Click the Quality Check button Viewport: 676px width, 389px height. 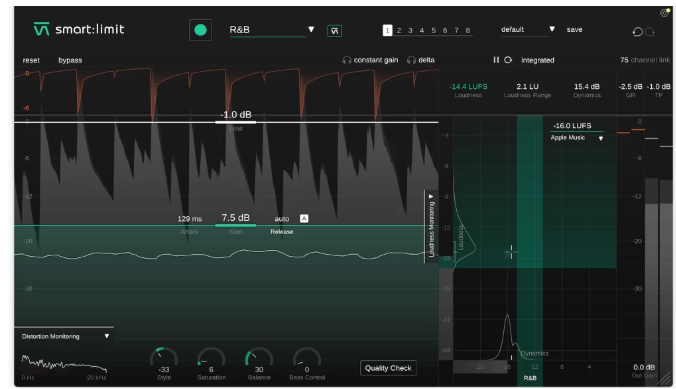pyautogui.click(x=388, y=368)
